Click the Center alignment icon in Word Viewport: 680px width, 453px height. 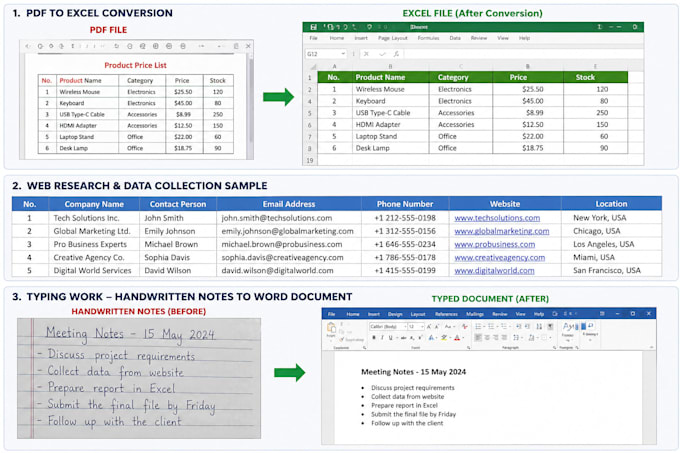487,338
